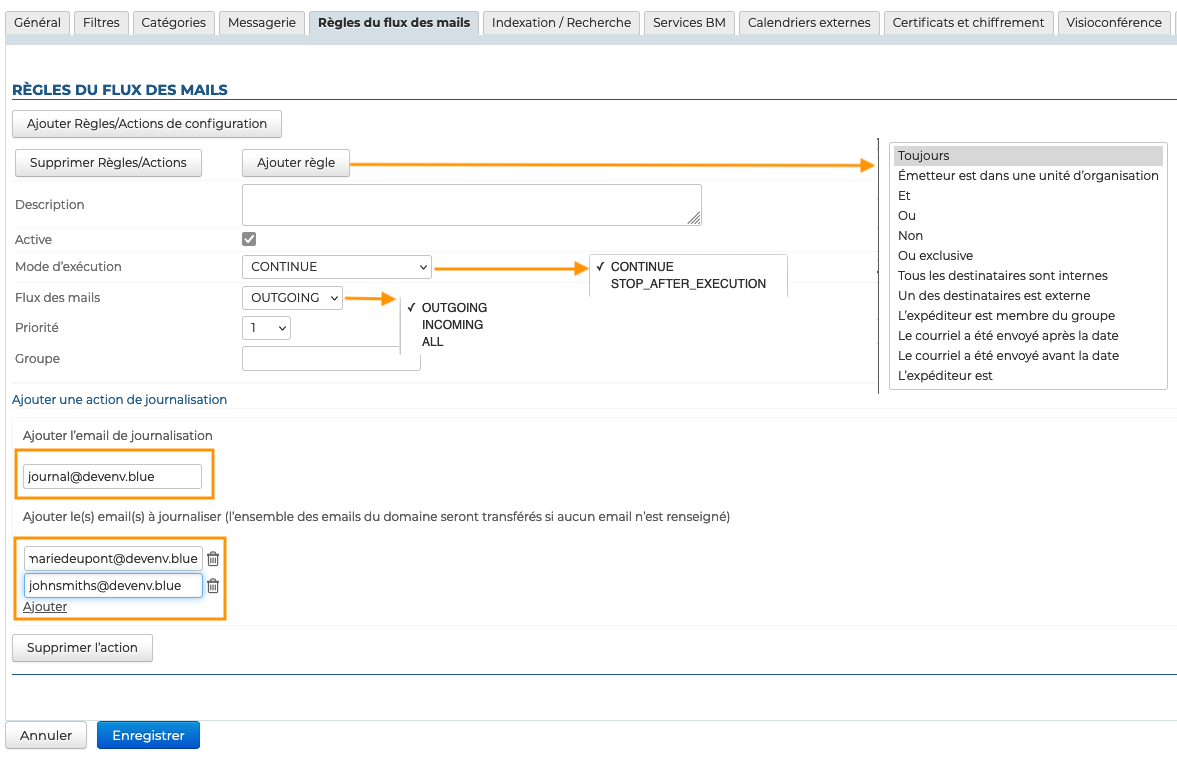The image size is (1177, 760).
Task: Click the Annuler button
Action: click(46, 735)
